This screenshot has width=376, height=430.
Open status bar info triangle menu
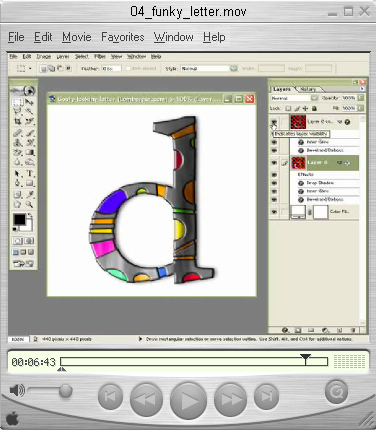140,339
